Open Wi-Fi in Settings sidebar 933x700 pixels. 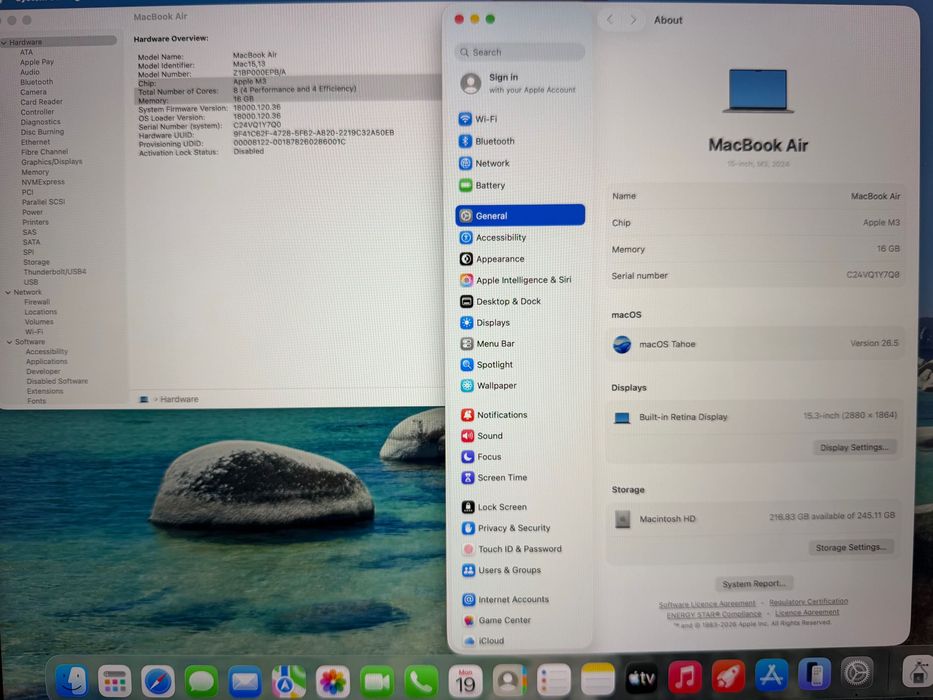(x=521, y=119)
